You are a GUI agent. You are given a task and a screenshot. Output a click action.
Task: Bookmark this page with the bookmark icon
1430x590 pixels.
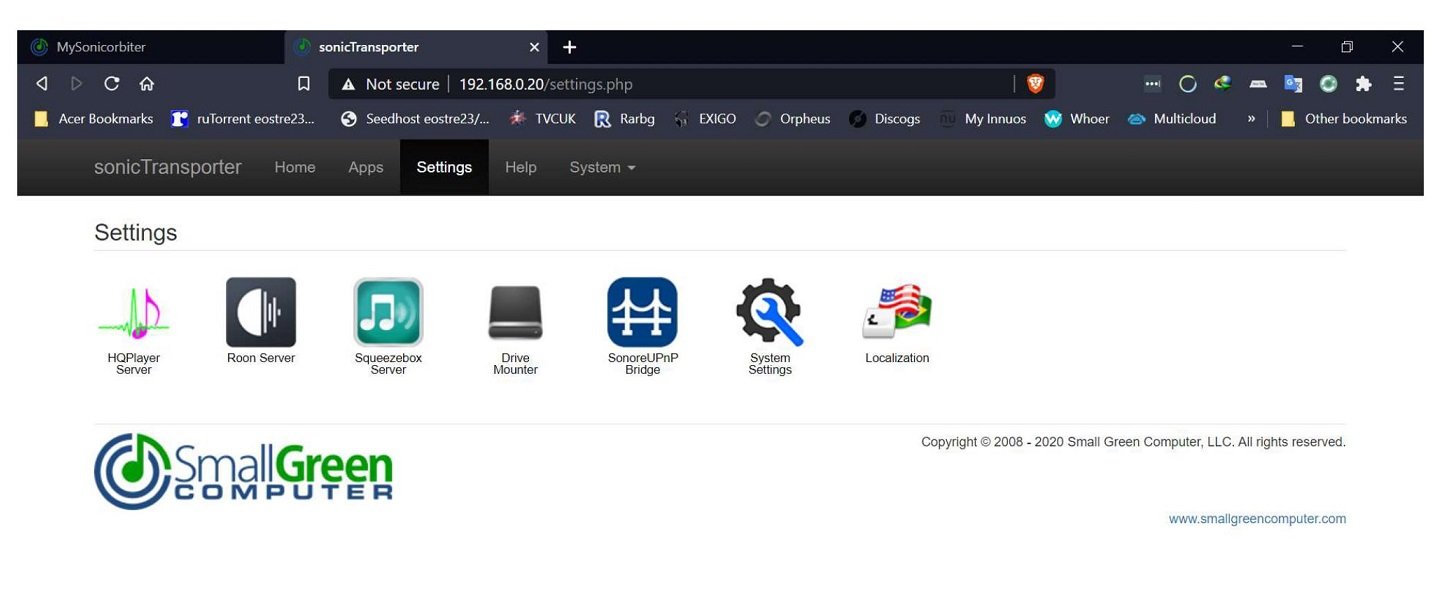[x=304, y=84]
